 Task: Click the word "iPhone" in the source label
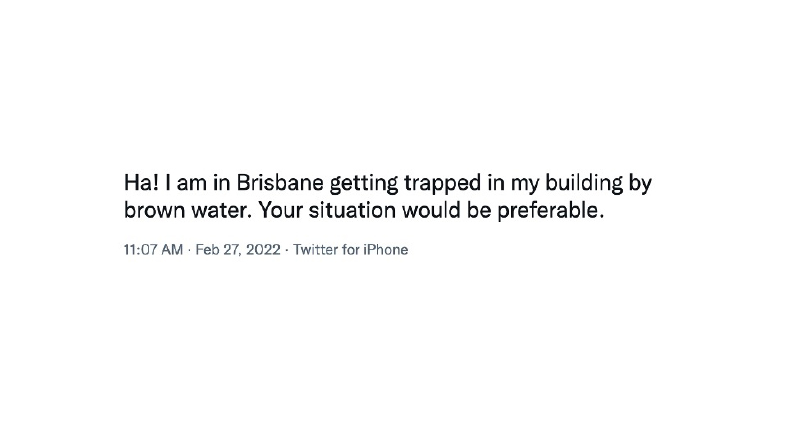(386, 250)
